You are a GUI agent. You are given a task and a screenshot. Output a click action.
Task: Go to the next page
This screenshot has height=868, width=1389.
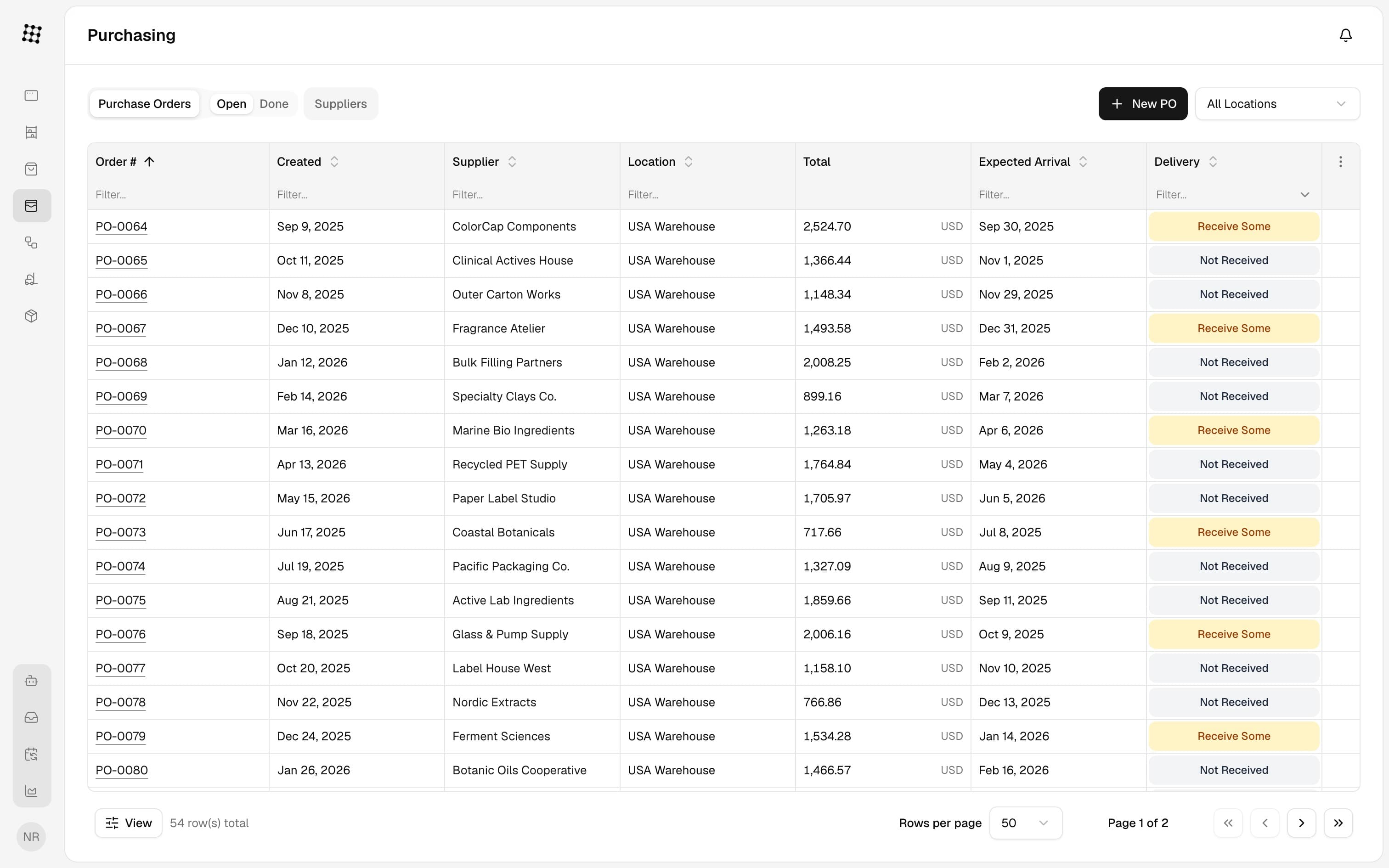tap(1302, 823)
